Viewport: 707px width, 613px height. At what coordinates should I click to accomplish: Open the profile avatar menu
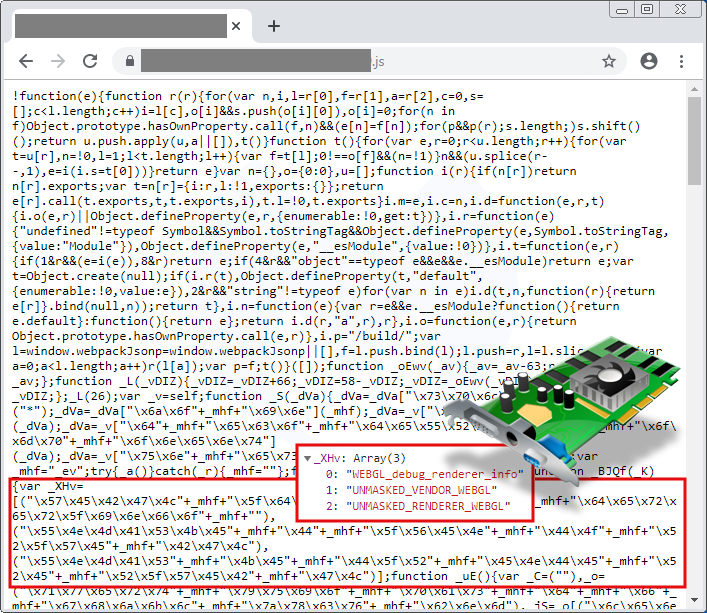pos(649,61)
